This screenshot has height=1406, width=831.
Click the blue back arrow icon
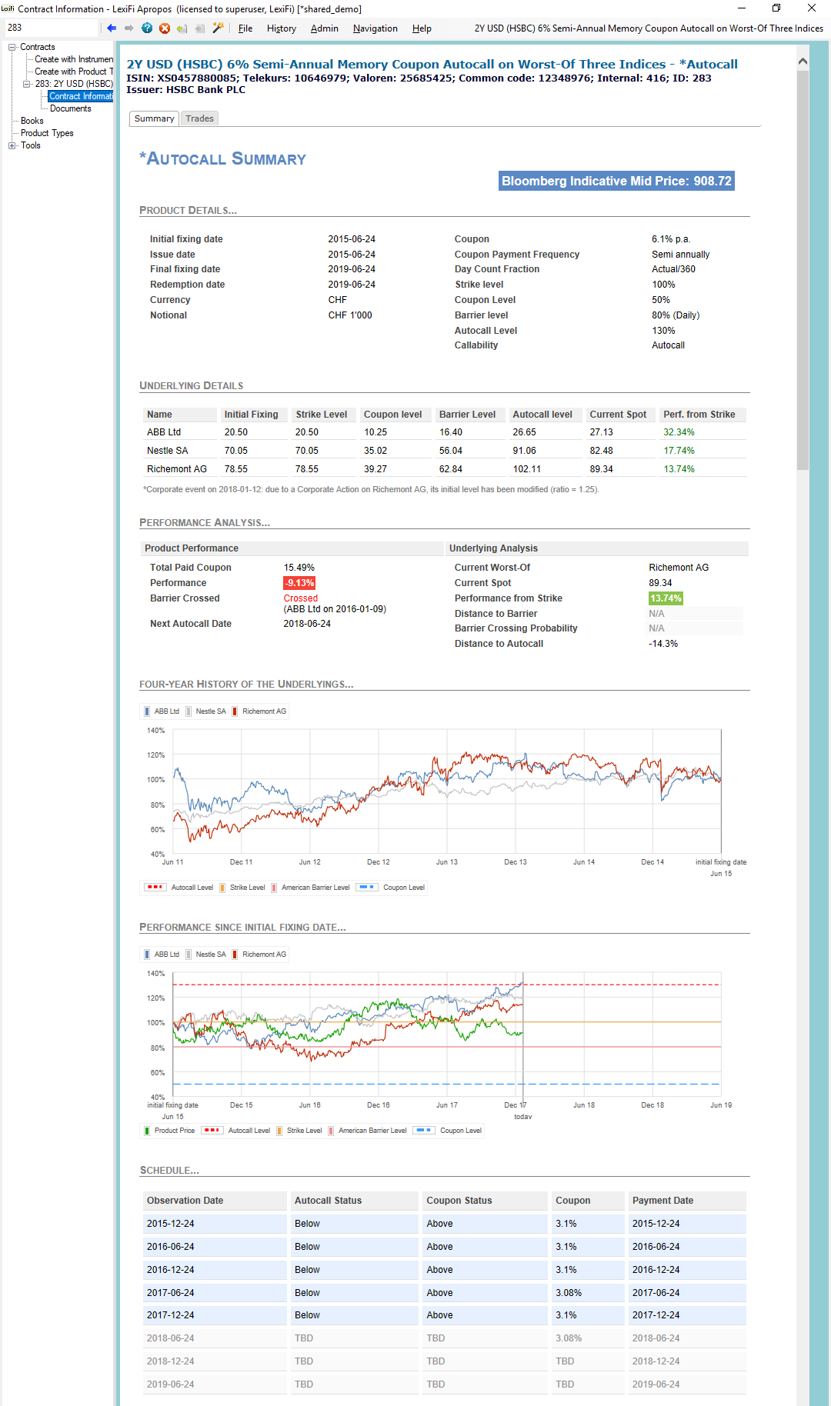[112, 28]
